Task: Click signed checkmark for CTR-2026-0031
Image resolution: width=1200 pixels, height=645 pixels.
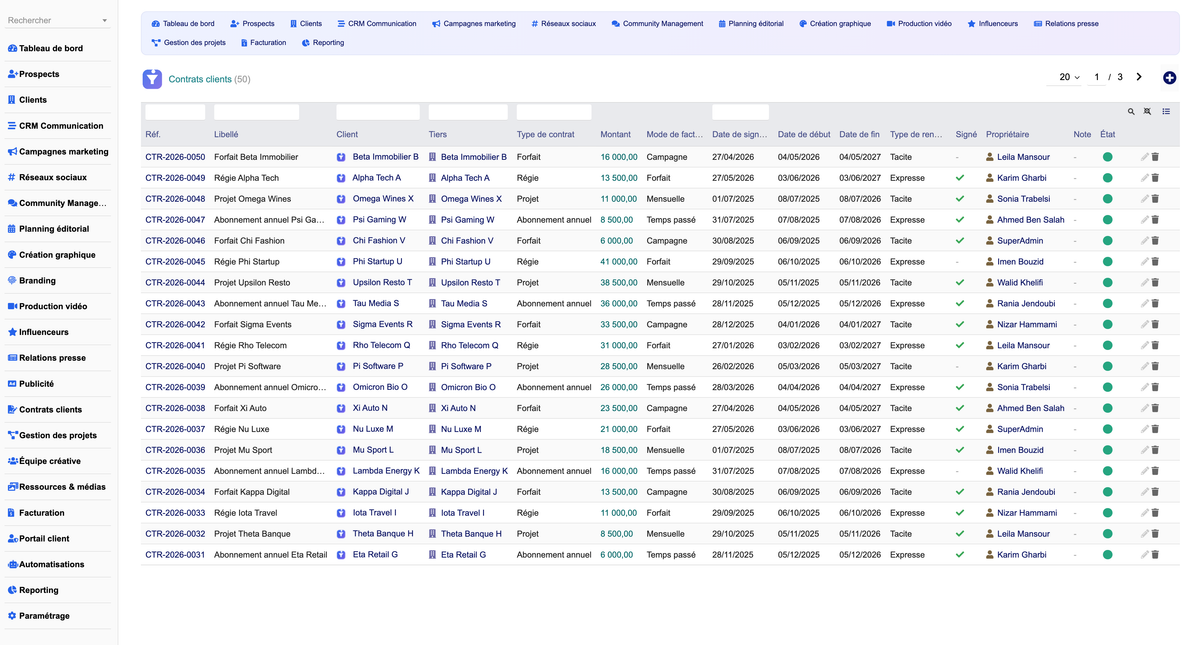Action: click(x=960, y=555)
